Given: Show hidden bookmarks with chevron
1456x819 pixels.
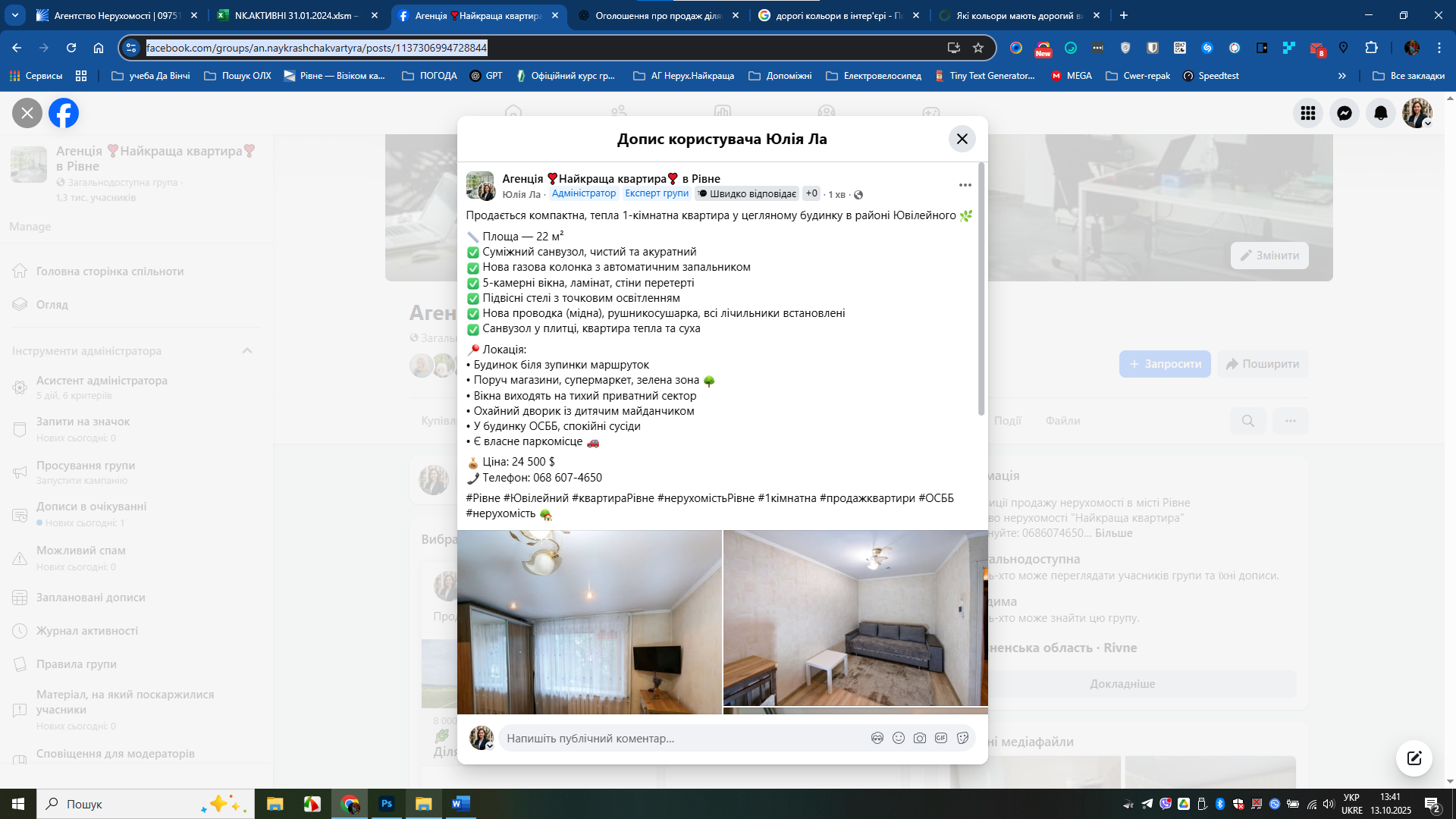Looking at the screenshot, I should (x=1341, y=76).
